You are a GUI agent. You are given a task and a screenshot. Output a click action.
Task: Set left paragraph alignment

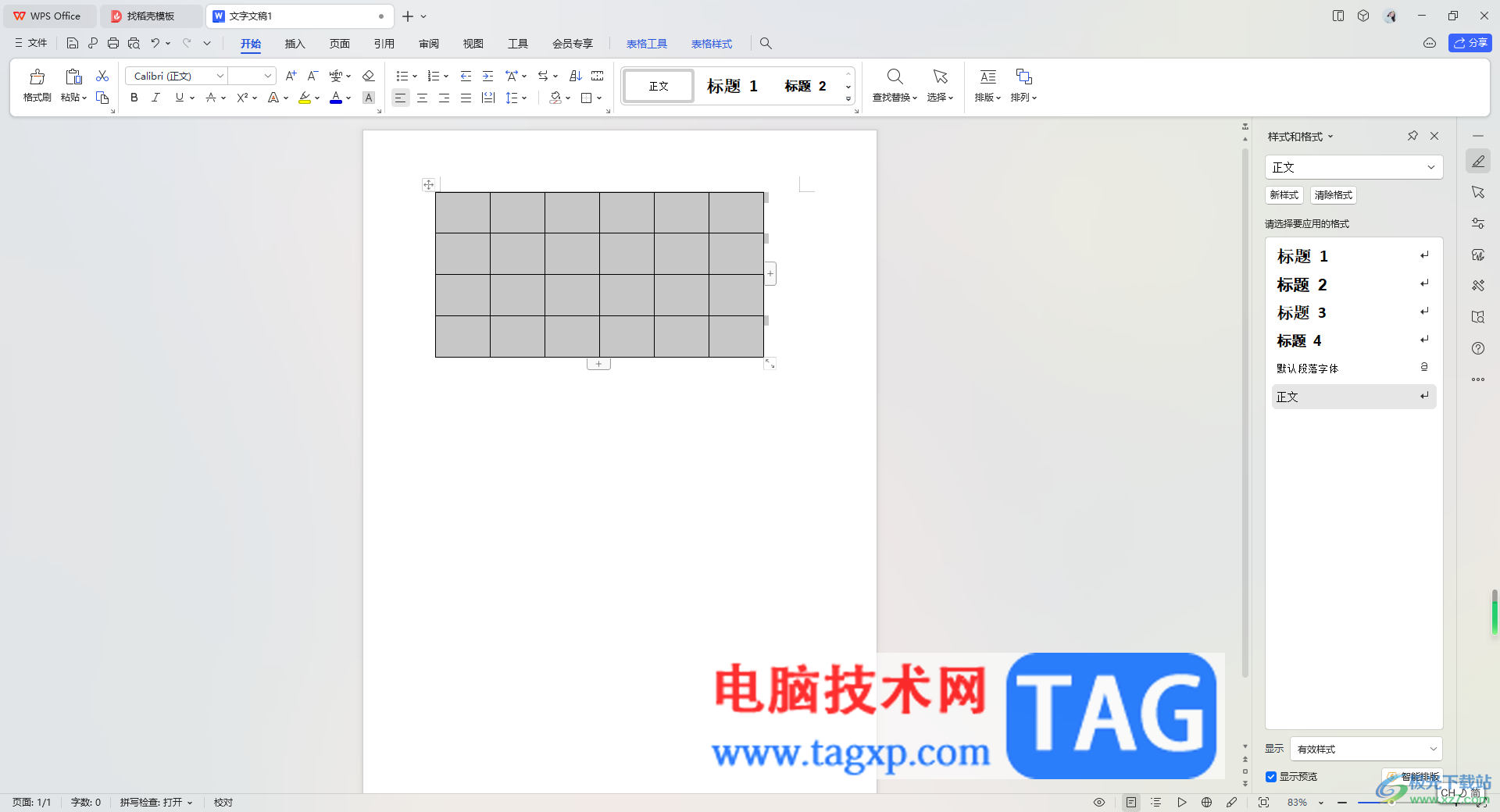[400, 98]
